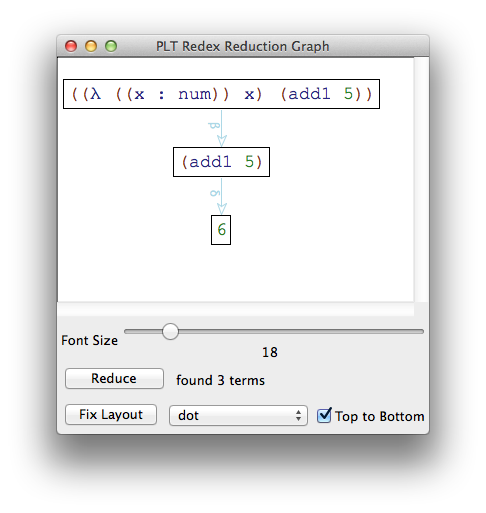Click the red close window button
Screen dimensions: 486x513
pos(71,46)
